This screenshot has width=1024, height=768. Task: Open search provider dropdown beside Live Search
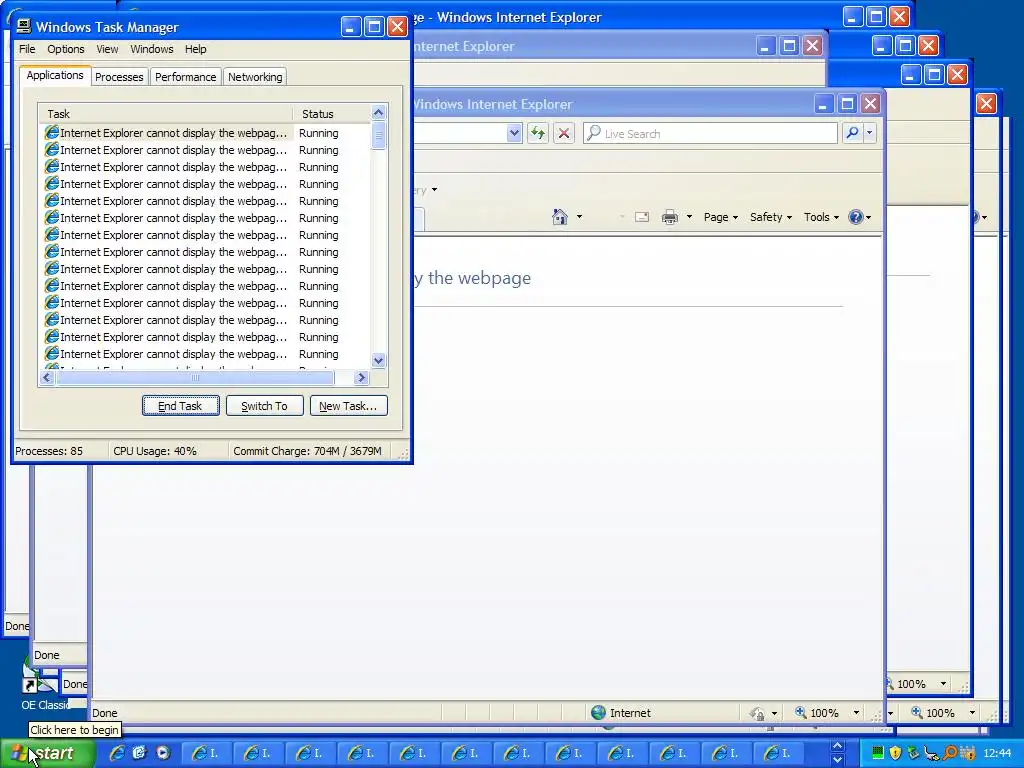(869, 133)
